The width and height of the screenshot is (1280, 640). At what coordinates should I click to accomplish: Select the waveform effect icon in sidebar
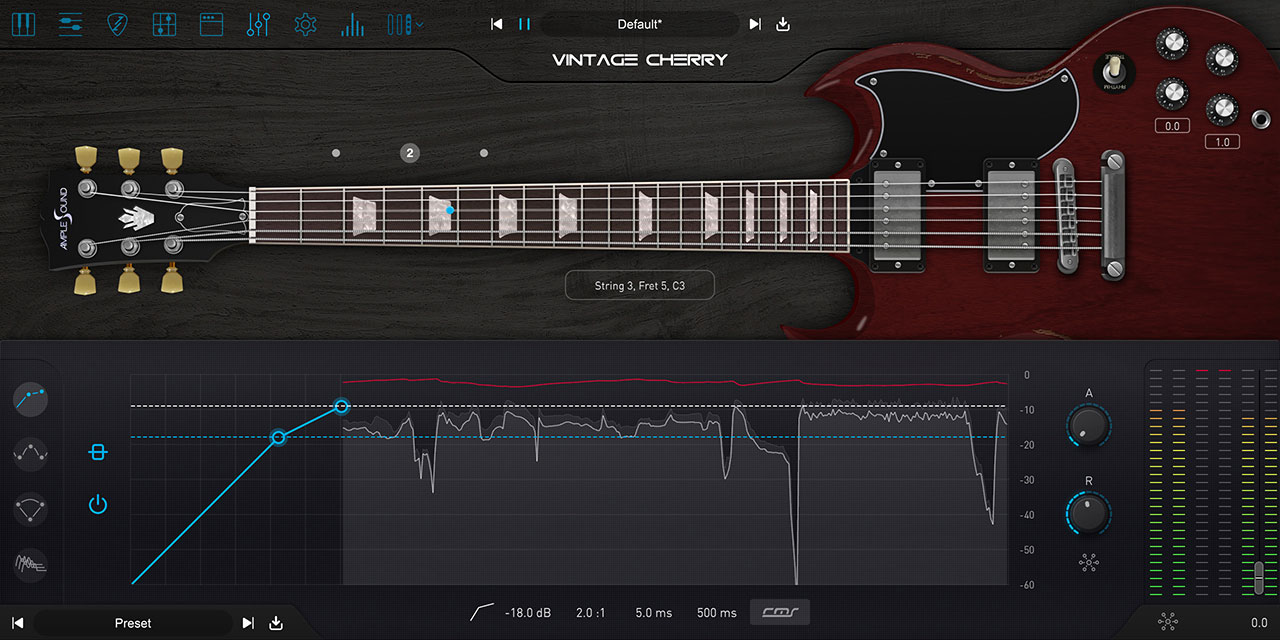(x=31, y=566)
